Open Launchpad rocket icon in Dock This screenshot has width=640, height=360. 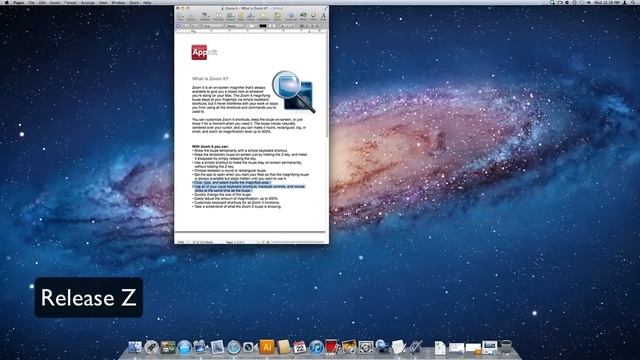[x=151, y=347]
